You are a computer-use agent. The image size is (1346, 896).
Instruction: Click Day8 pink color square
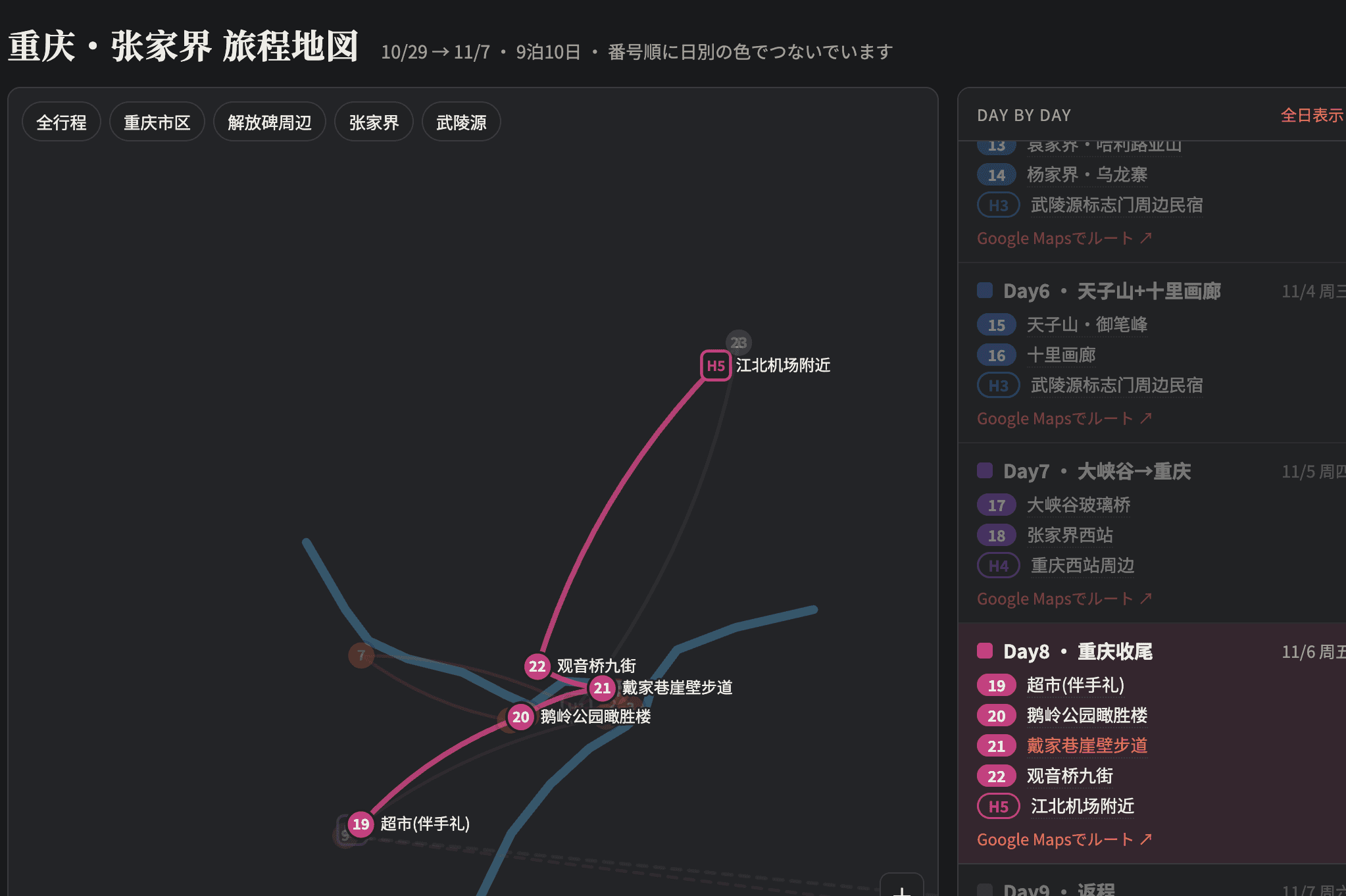(985, 651)
